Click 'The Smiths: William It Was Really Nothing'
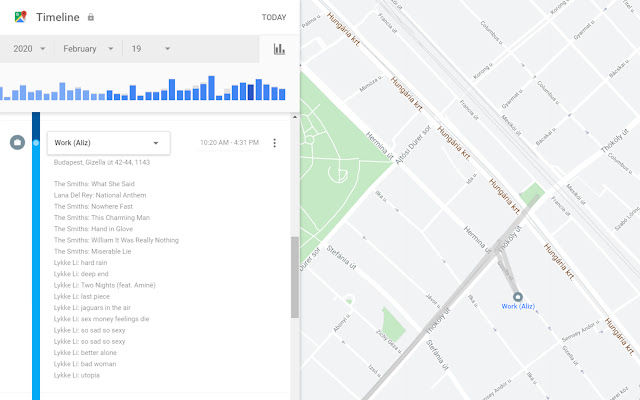Screen dimensions: 640x400 tap(116, 240)
